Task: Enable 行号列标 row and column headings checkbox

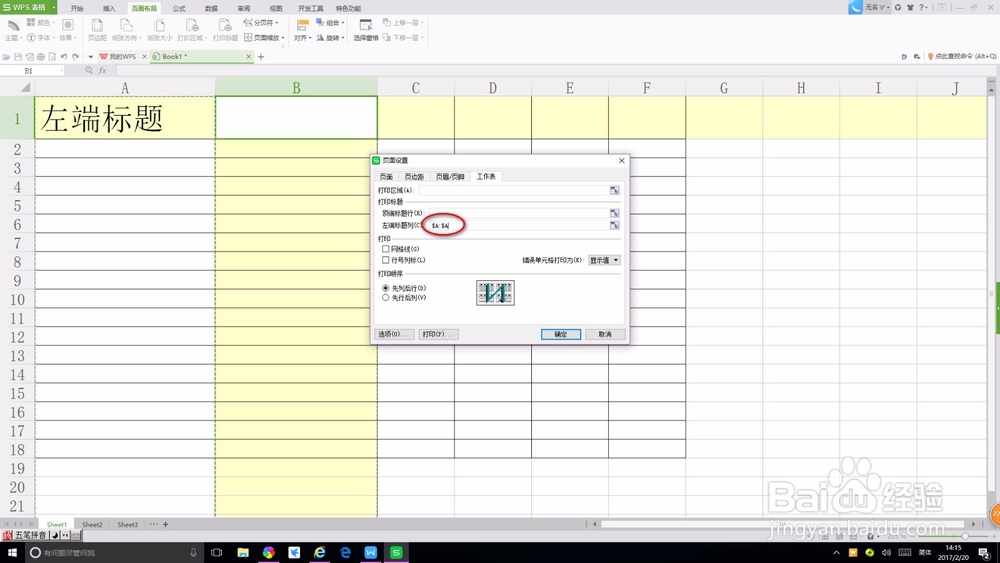Action: [385, 260]
